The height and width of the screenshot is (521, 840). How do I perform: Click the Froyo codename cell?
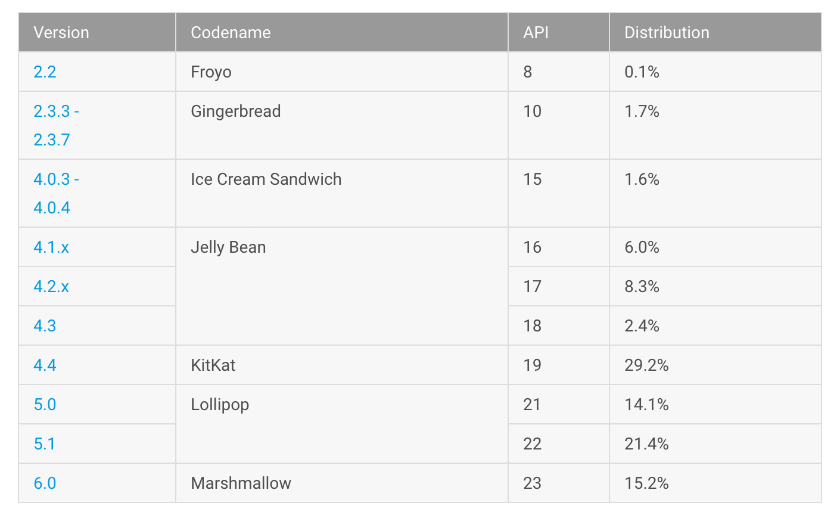click(211, 72)
